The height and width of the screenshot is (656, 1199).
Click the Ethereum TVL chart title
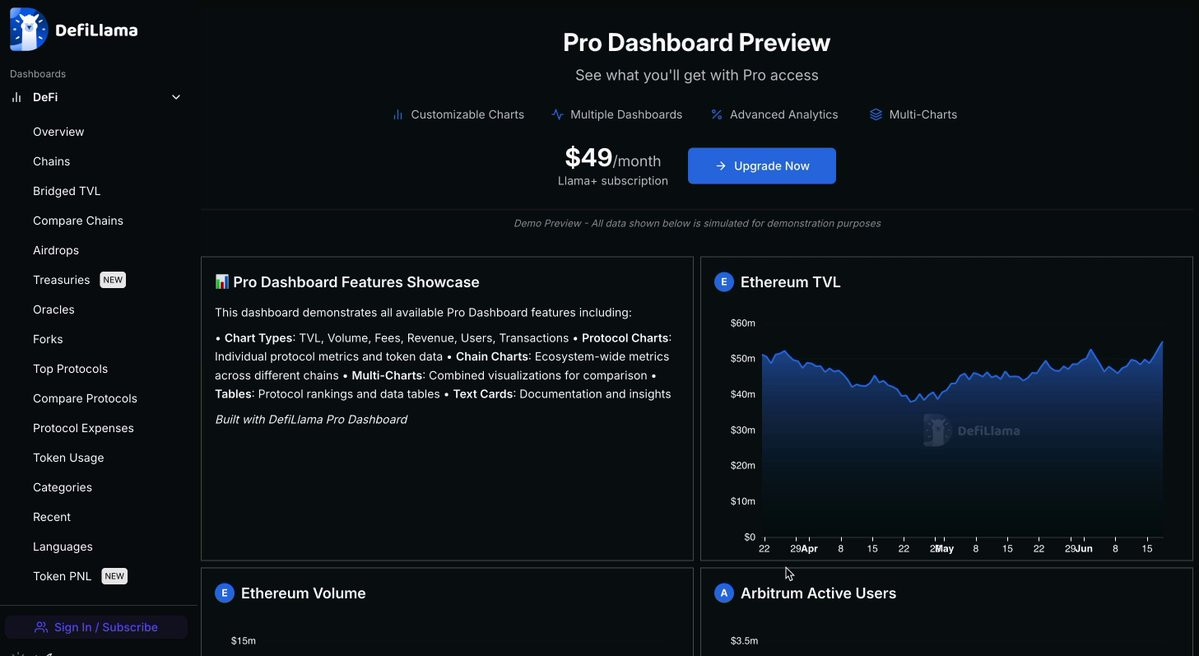[790, 282]
